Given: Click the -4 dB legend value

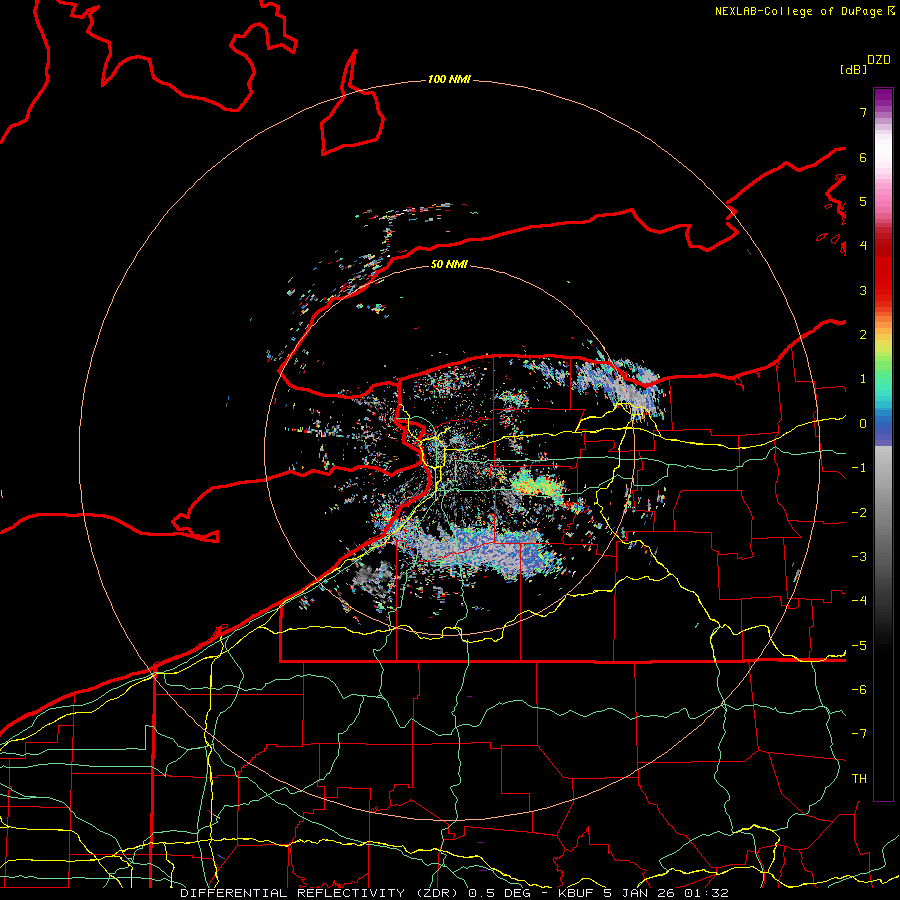Looking at the screenshot, I should [x=859, y=601].
